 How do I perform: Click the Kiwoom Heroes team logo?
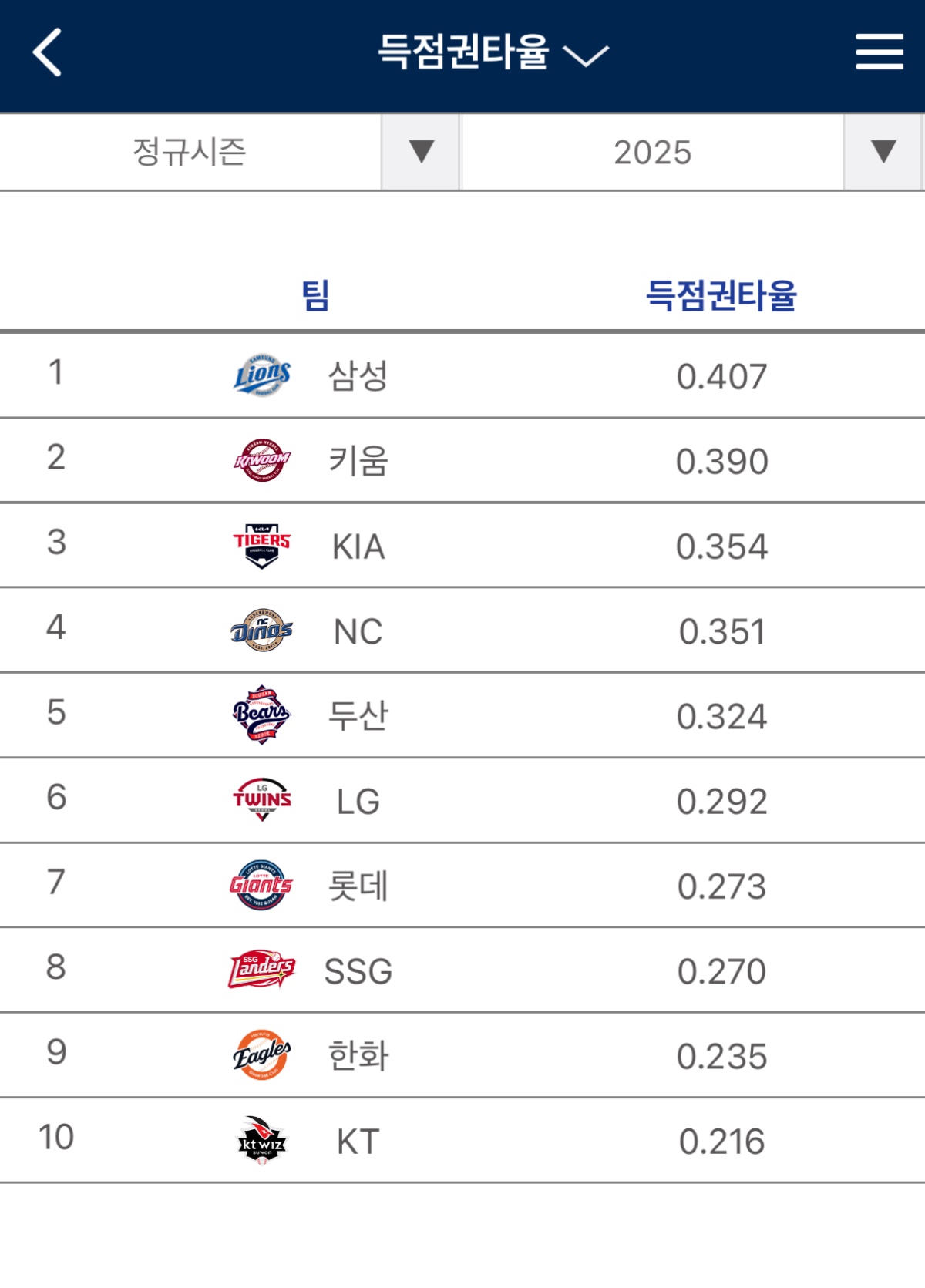(262, 460)
